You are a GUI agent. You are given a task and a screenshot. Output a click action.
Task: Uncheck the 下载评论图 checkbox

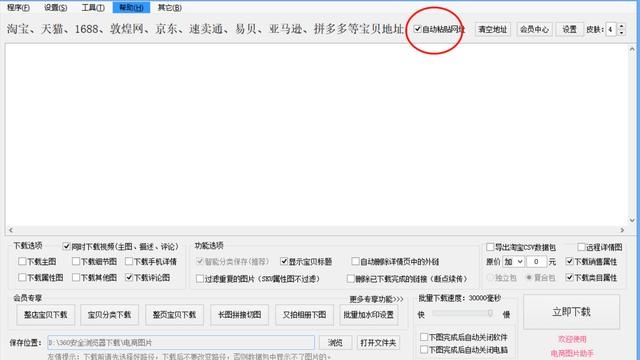[129, 278]
